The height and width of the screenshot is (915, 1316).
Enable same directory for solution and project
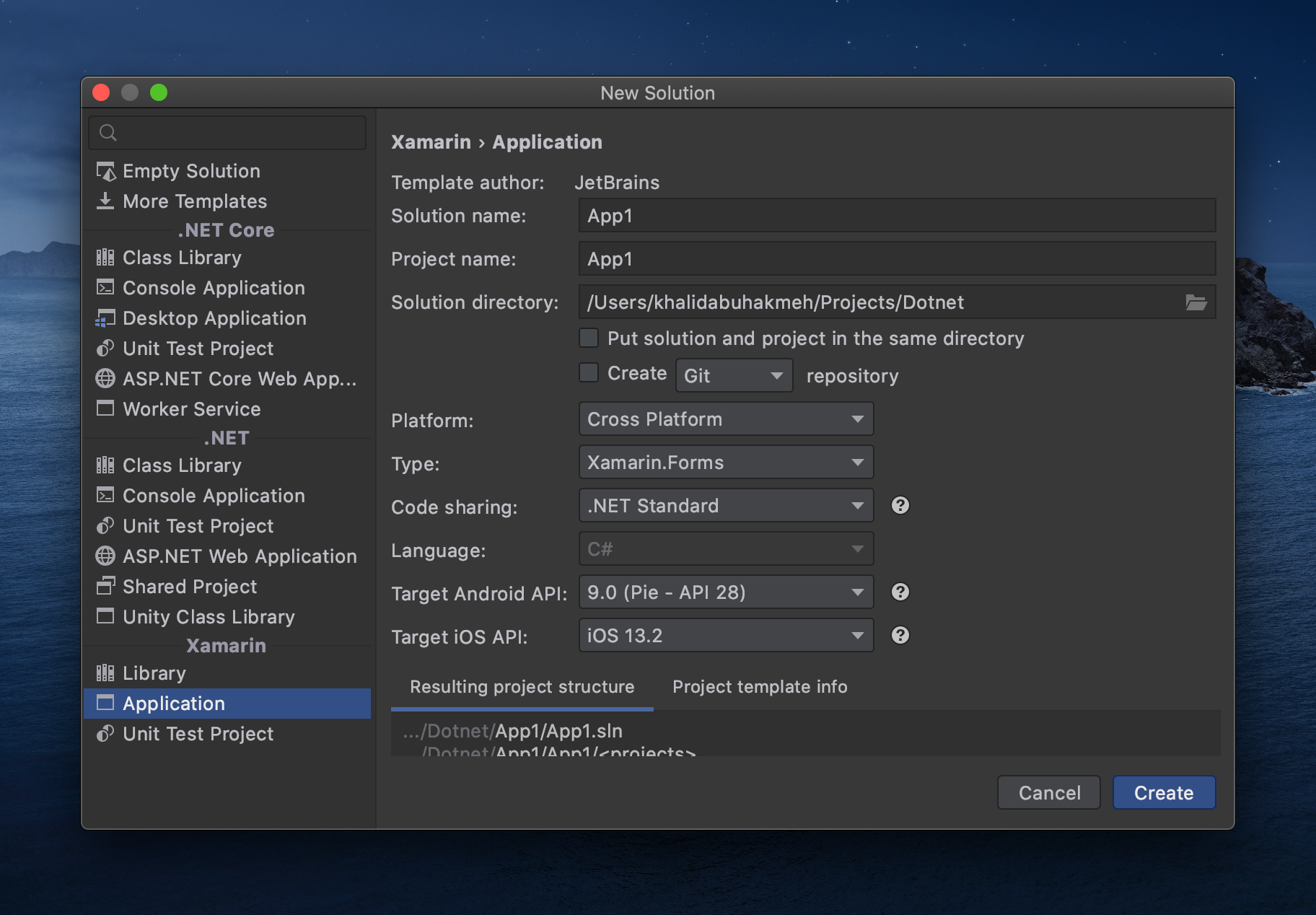(589, 338)
